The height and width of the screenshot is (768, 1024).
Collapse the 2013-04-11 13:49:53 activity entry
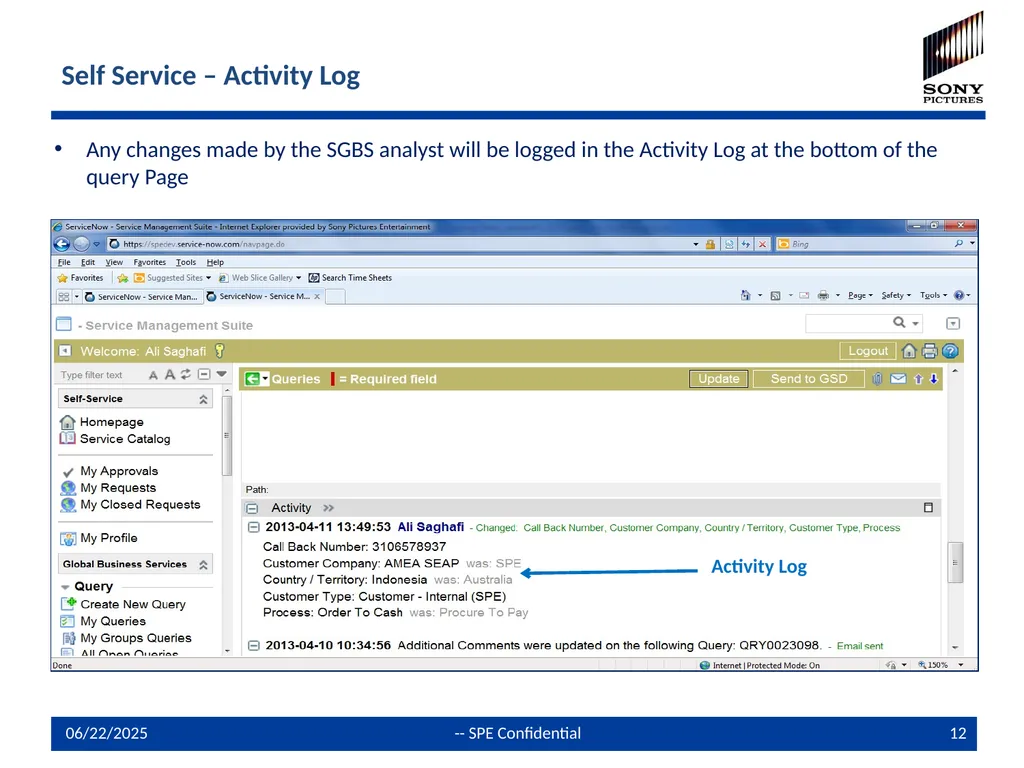pyautogui.click(x=254, y=527)
